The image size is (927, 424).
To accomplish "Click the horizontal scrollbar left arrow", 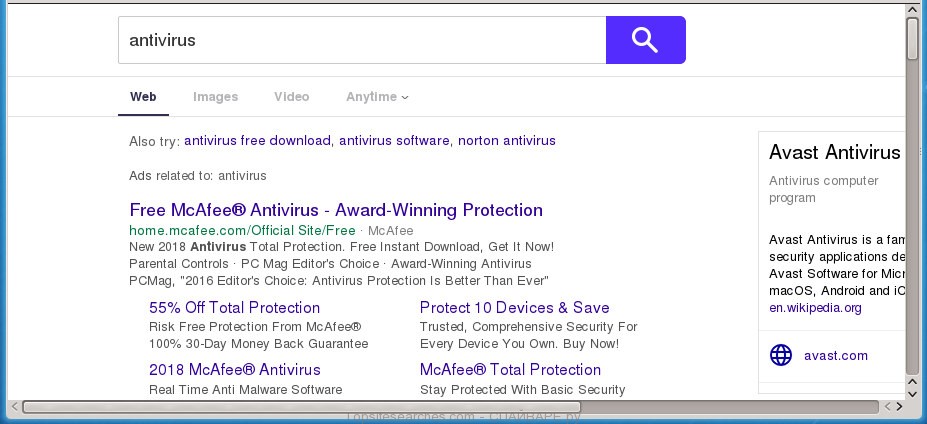I will tap(14, 407).
